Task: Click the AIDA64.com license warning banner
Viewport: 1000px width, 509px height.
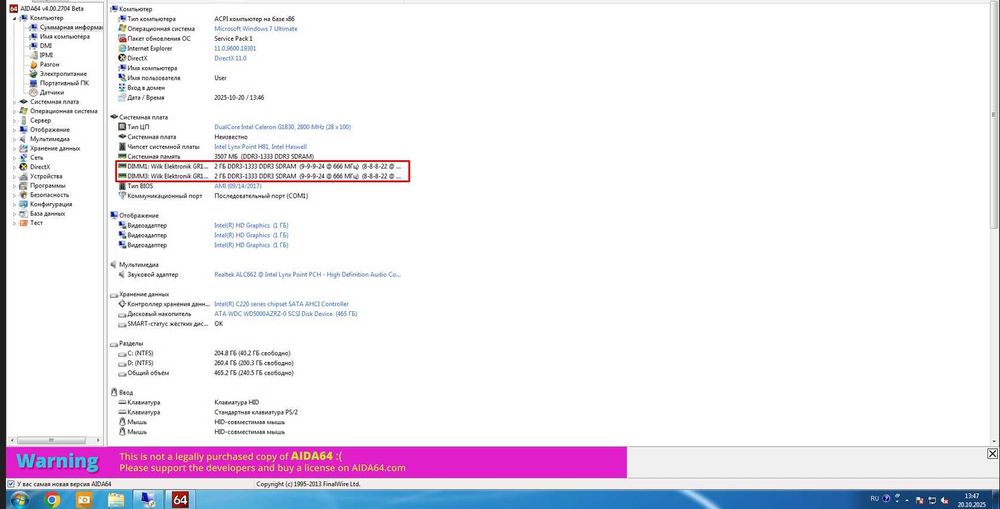Action: [316, 462]
